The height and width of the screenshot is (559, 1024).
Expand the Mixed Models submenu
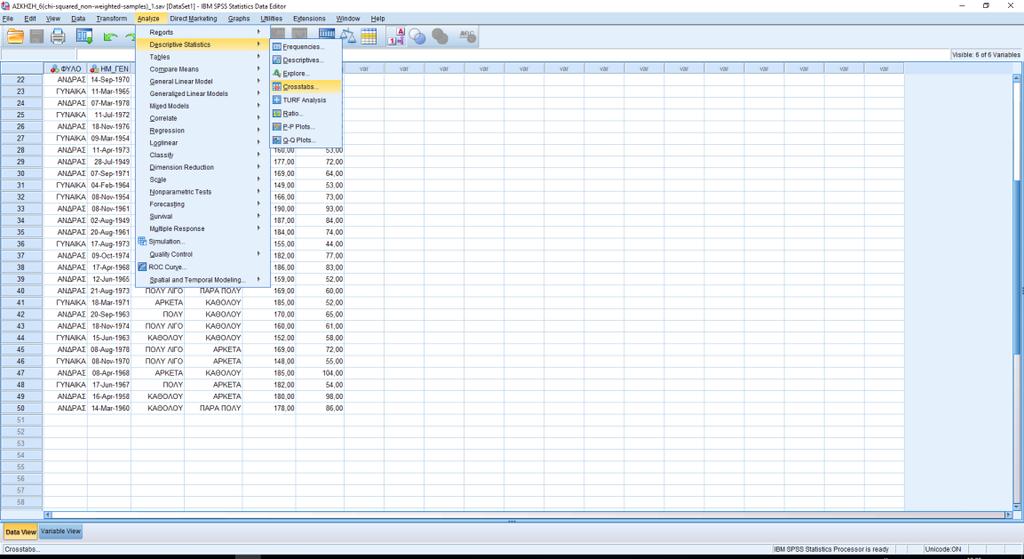click(202, 106)
